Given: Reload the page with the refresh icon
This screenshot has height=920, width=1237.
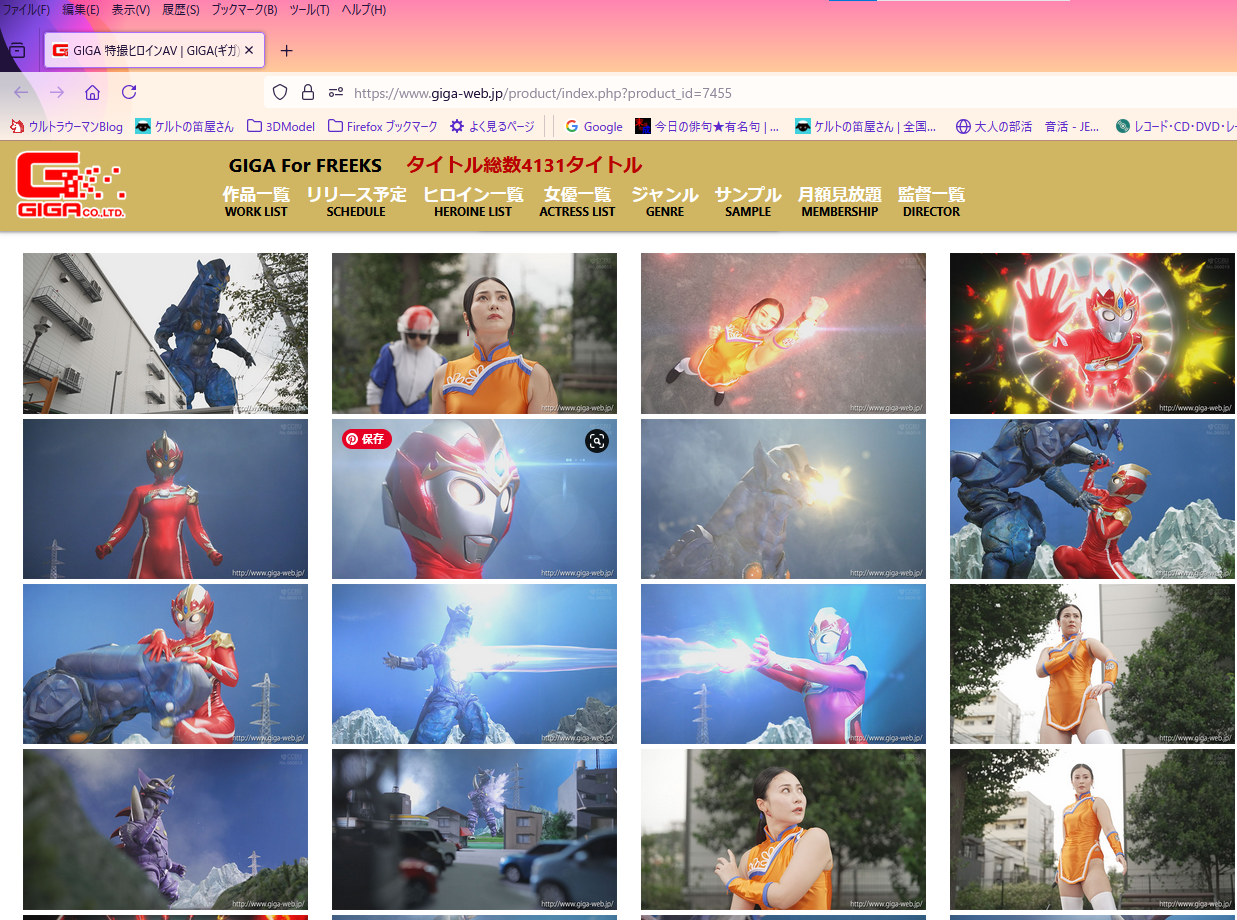Looking at the screenshot, I should (x=129, y=93).
